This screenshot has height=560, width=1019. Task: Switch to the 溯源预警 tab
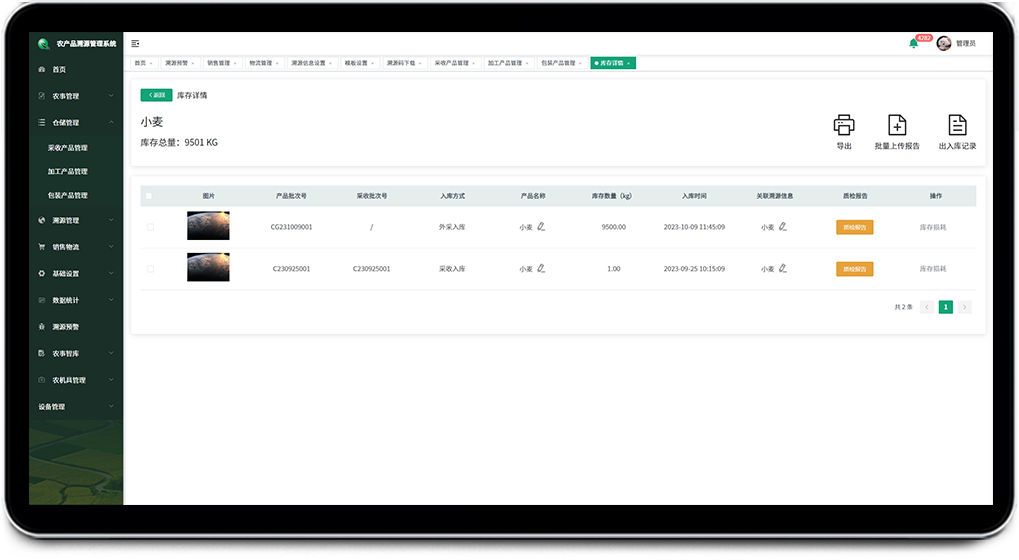tap(179, 63)
